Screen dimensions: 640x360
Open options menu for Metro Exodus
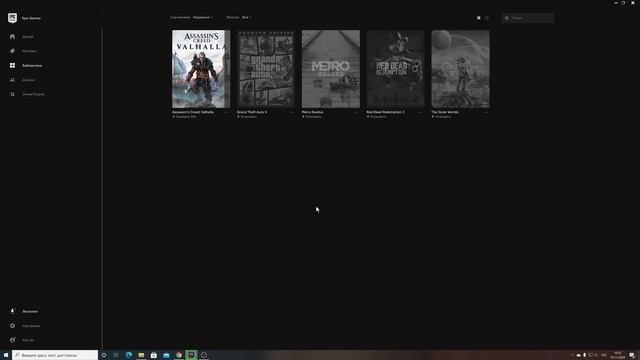(356, 112)
